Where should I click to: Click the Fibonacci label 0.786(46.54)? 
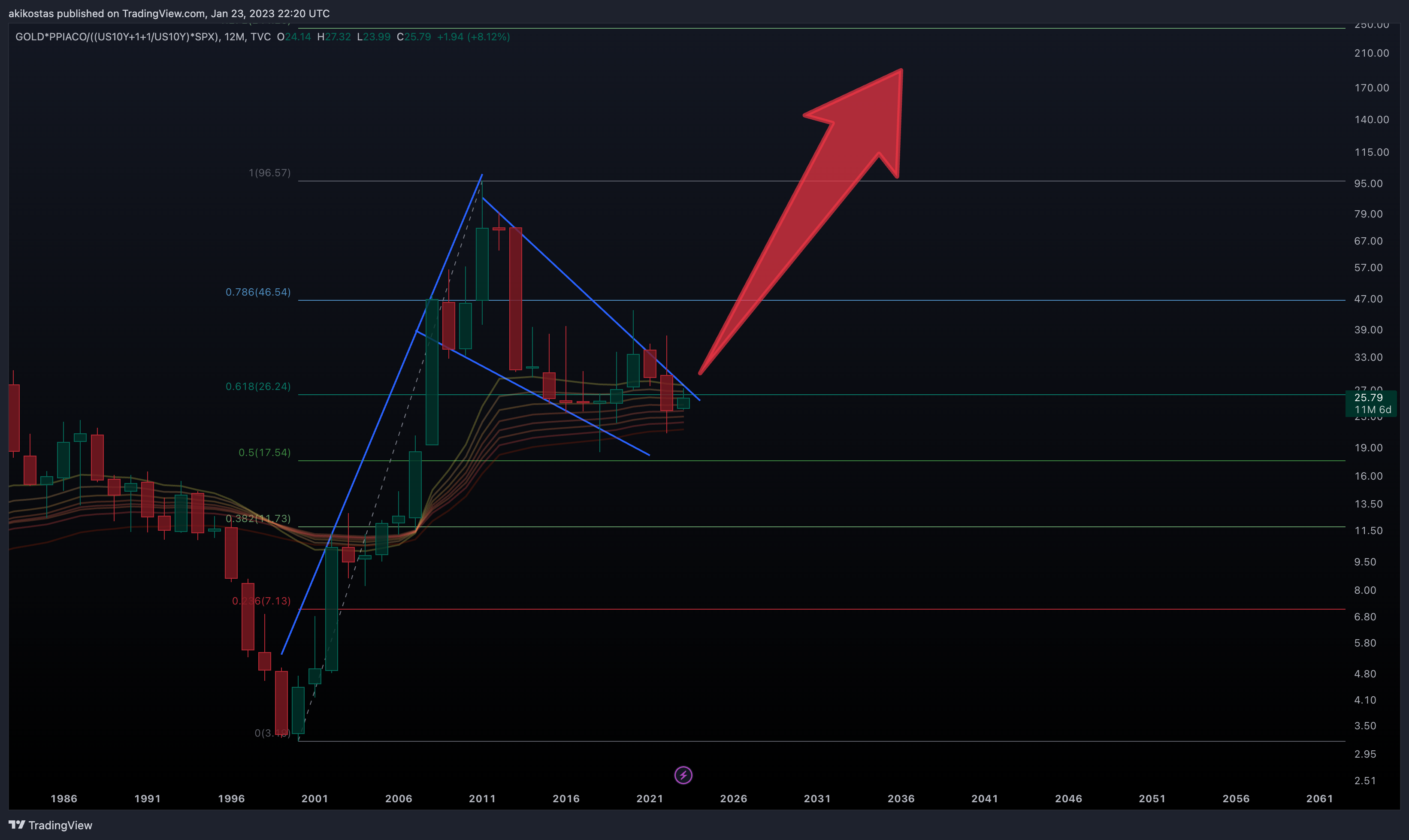click(x=258, y=292)
